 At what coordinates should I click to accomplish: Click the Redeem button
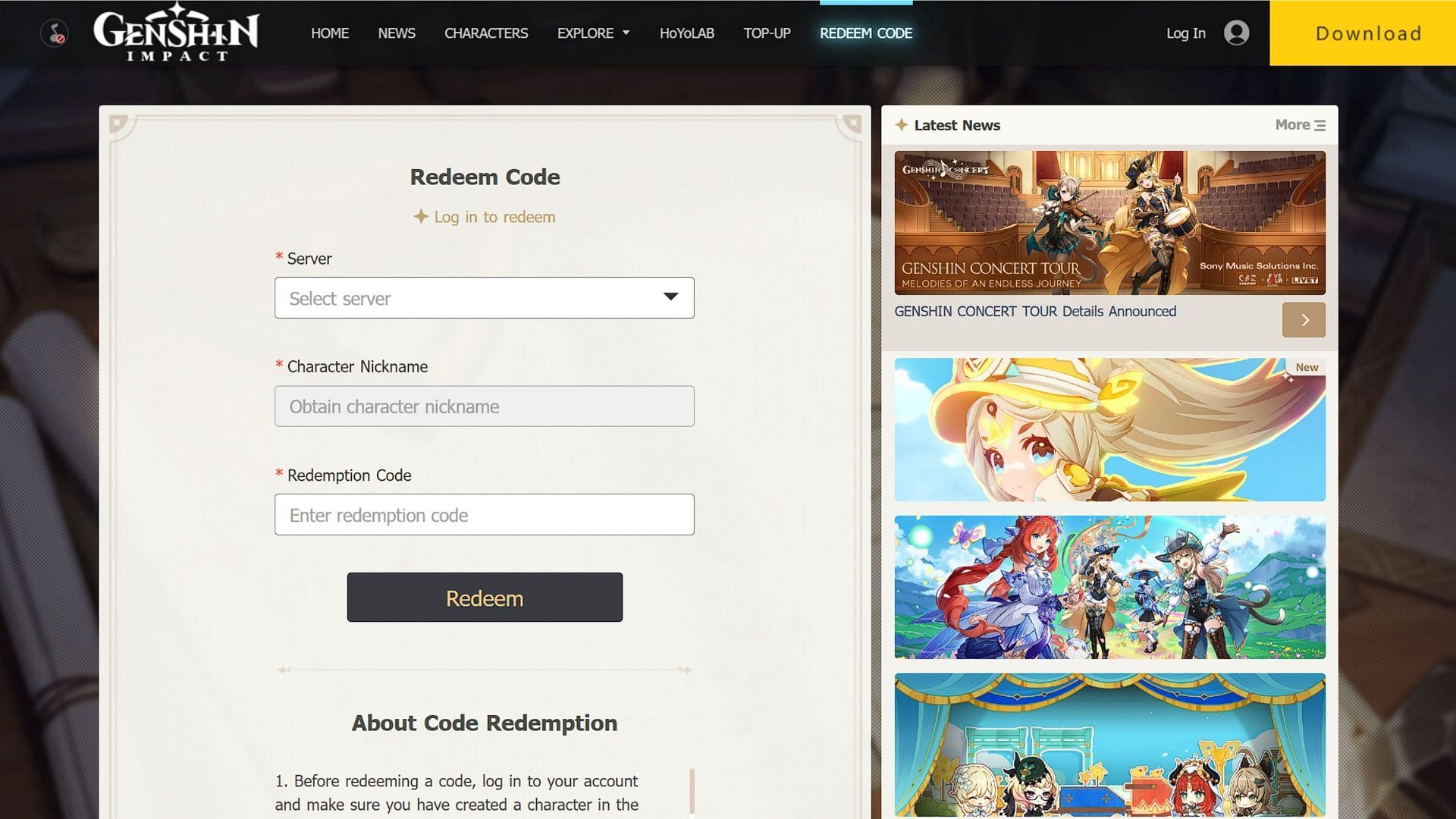coord(485,598)
